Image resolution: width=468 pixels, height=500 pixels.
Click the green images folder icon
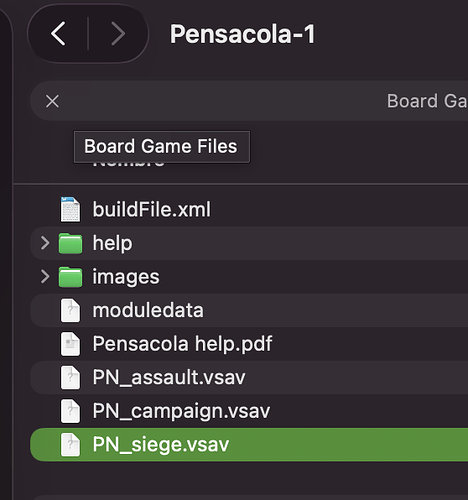point(70,277)
